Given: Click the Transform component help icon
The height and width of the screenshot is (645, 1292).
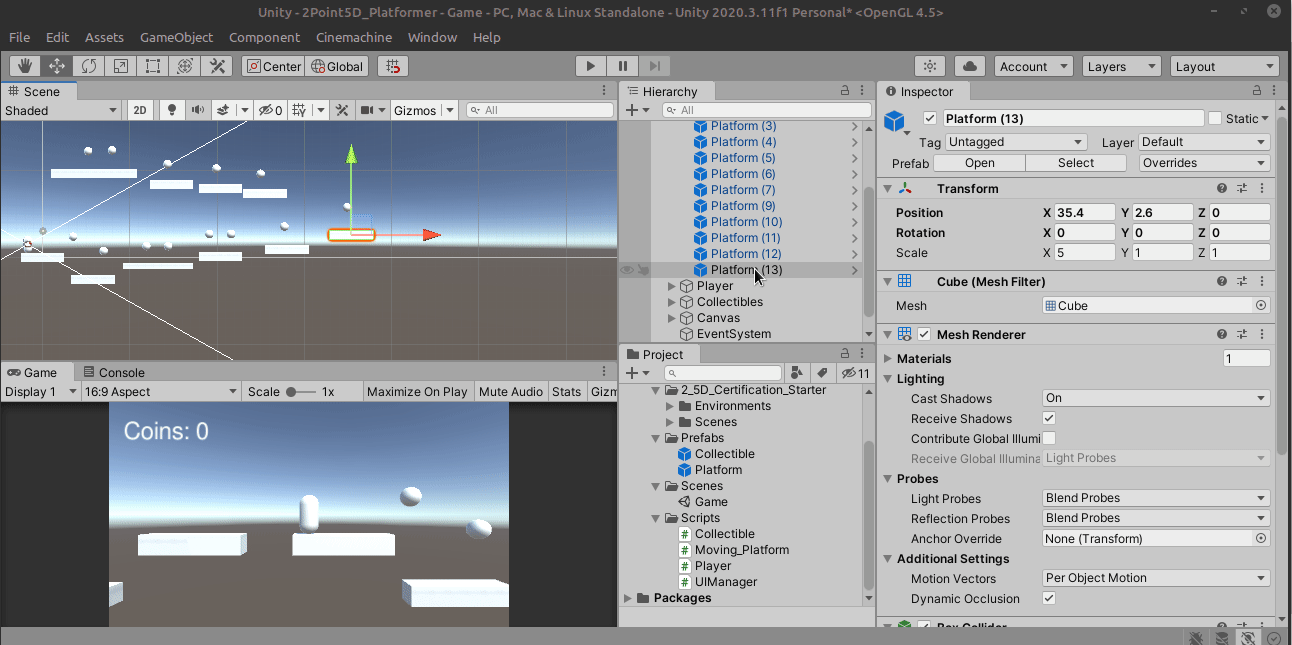Looking at the screenshot, I should pyautogui.click(x=1222, y=188).
